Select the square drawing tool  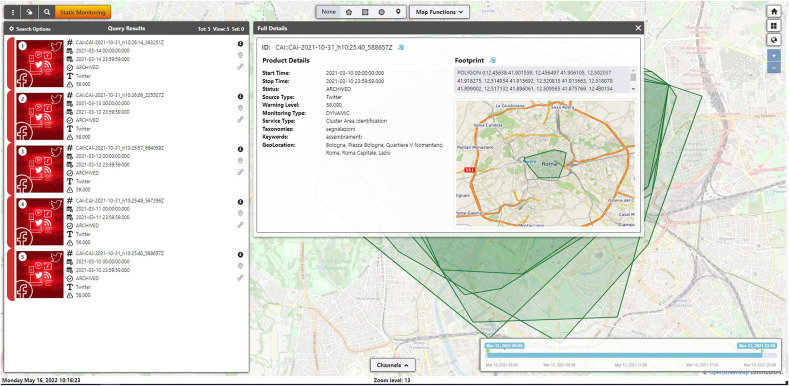click(x=365, y=12)
